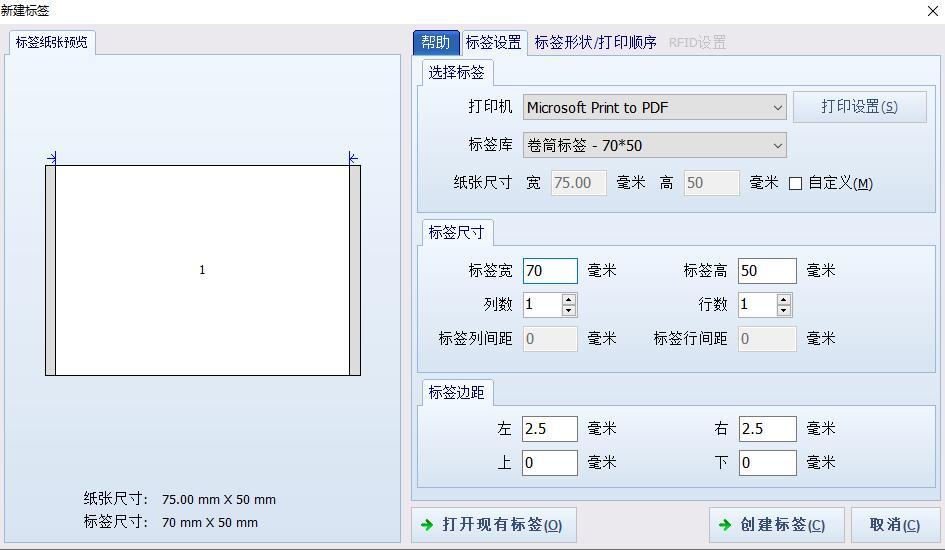Click the green arrow on 创建标签
945x550 pixels.
725,525
